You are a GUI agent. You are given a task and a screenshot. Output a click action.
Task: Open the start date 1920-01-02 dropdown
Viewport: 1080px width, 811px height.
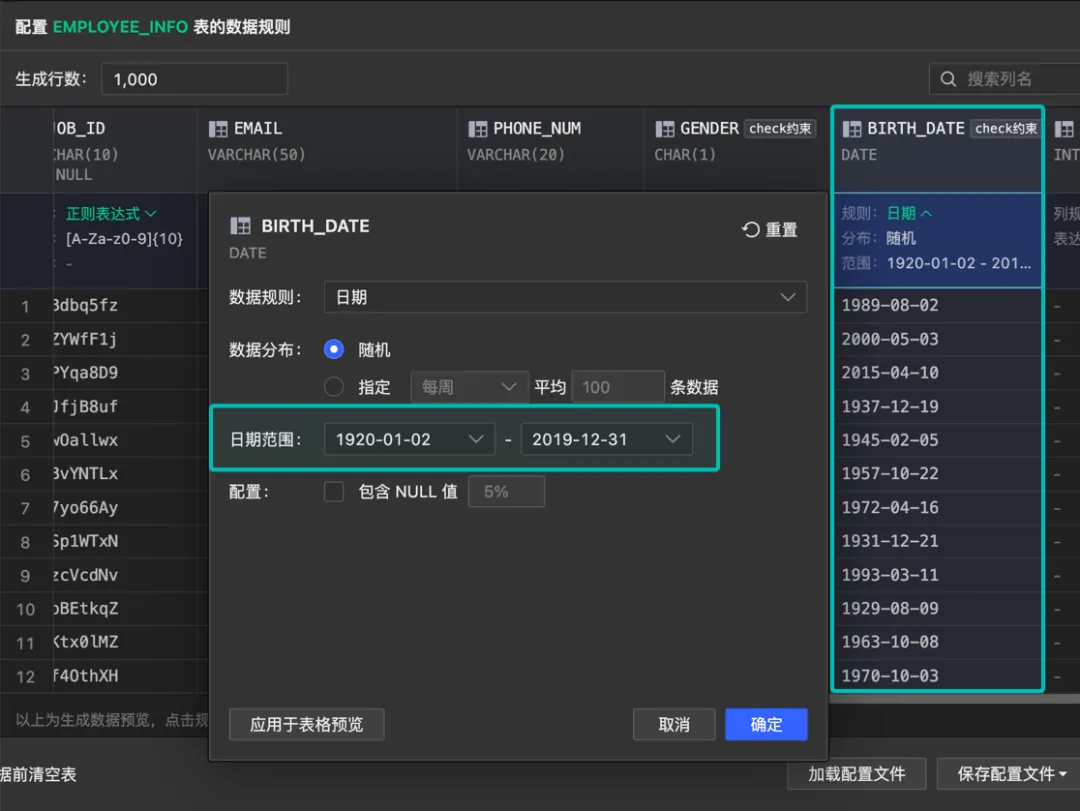(x=409, y=440)
